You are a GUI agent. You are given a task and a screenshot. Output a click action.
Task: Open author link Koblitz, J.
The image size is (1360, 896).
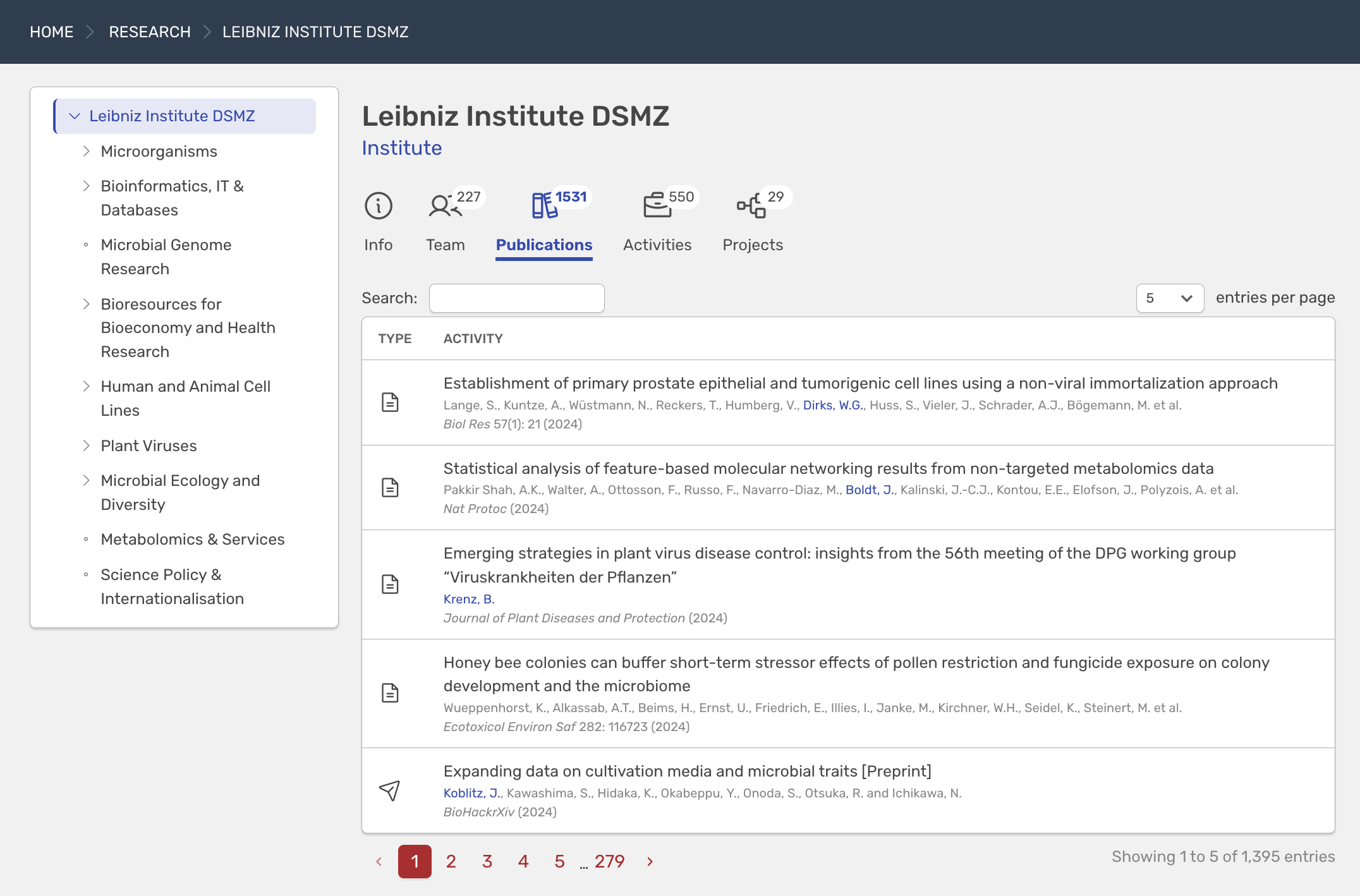coord(472,793)
